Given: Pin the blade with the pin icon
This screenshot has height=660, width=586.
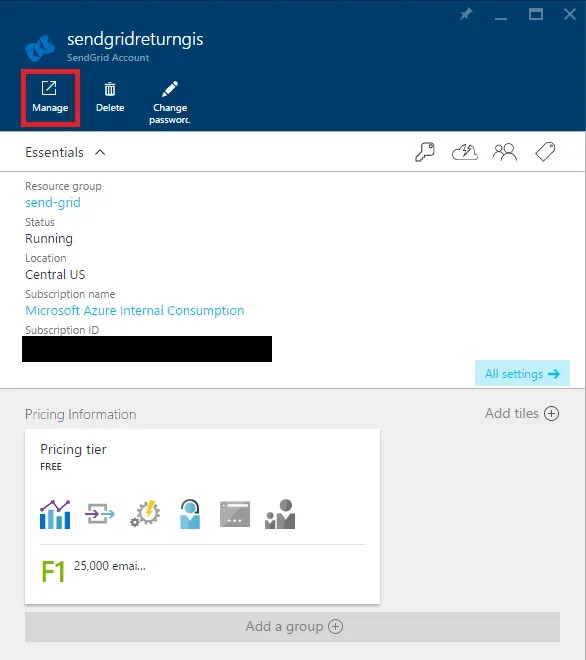Looking at the screenshot, I should [466, 15].
